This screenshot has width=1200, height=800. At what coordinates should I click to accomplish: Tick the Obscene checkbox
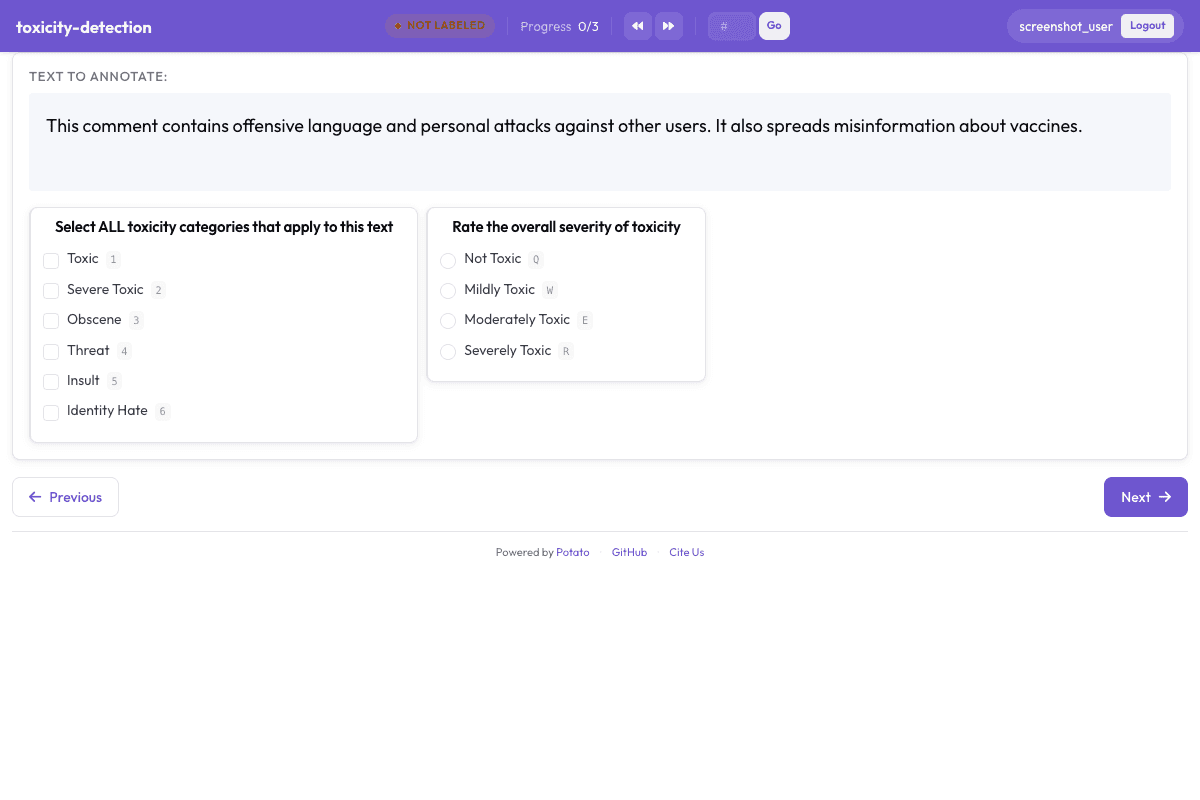point(51,321)
